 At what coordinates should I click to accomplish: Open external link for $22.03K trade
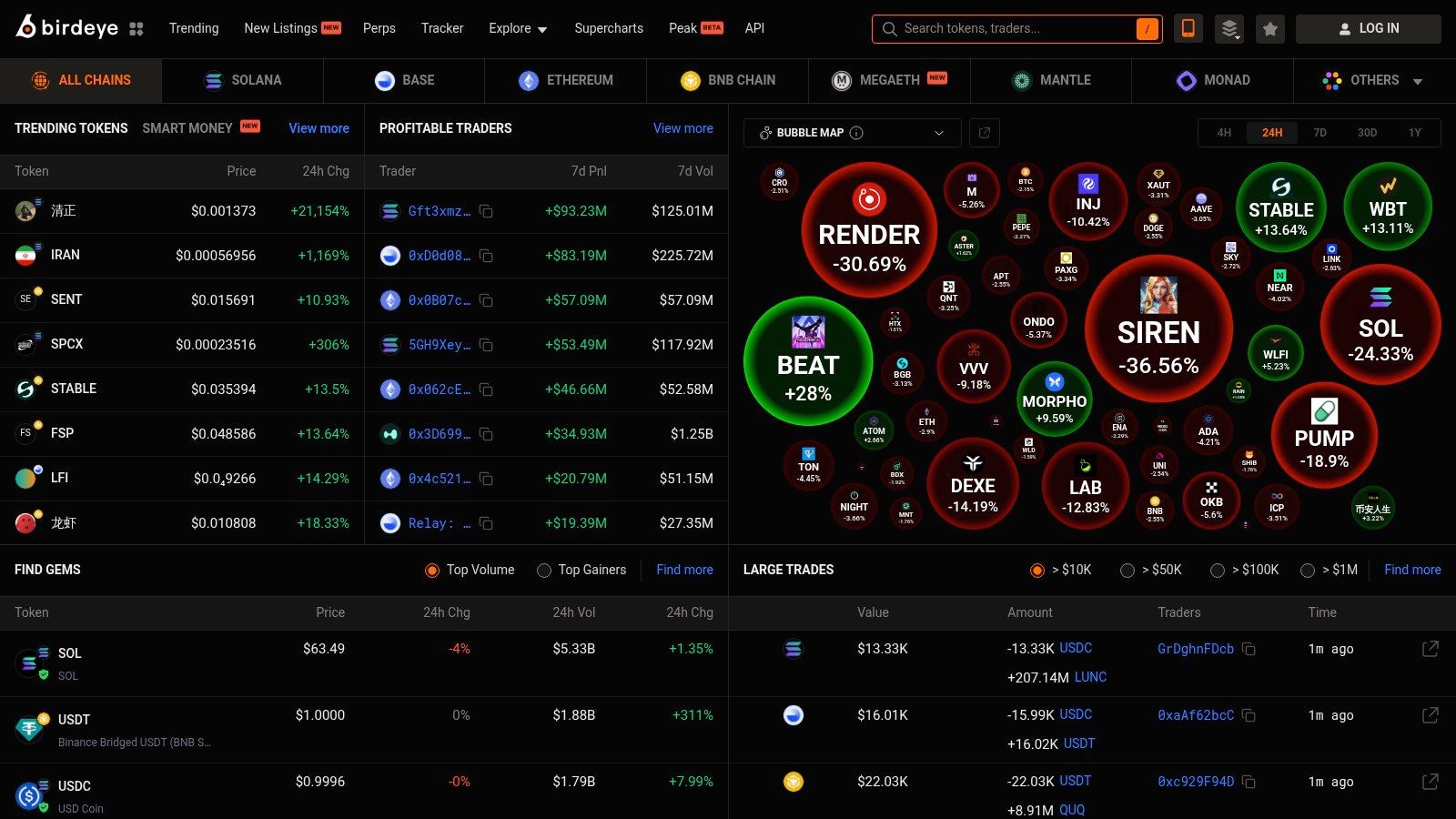(1431, 782)
